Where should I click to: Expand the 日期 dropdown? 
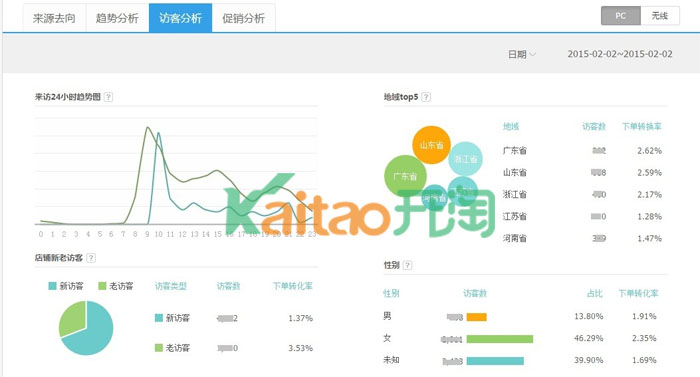point(521,54)
